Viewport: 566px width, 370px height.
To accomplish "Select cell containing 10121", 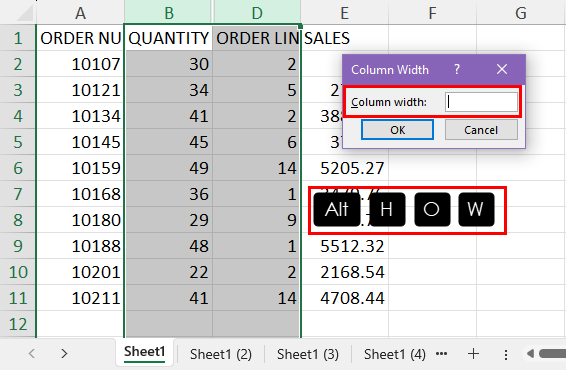I will 80,90.
